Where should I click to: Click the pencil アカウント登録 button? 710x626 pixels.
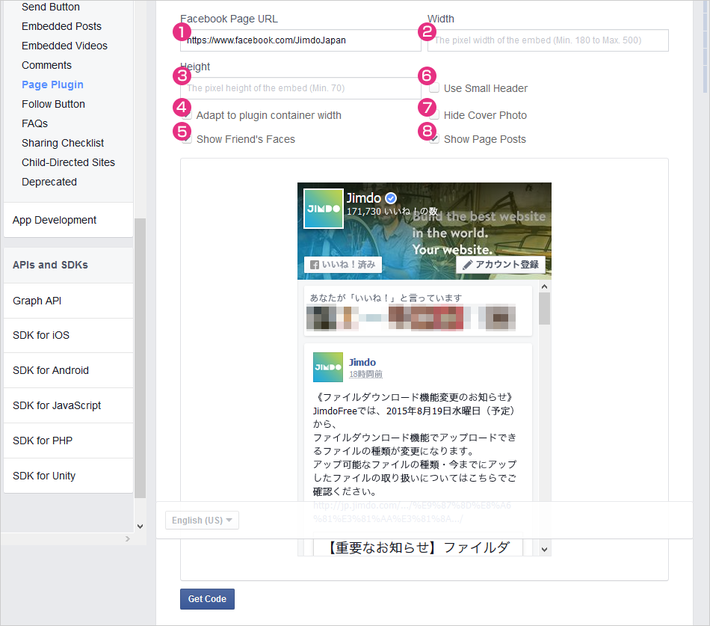tap(500, 265)
